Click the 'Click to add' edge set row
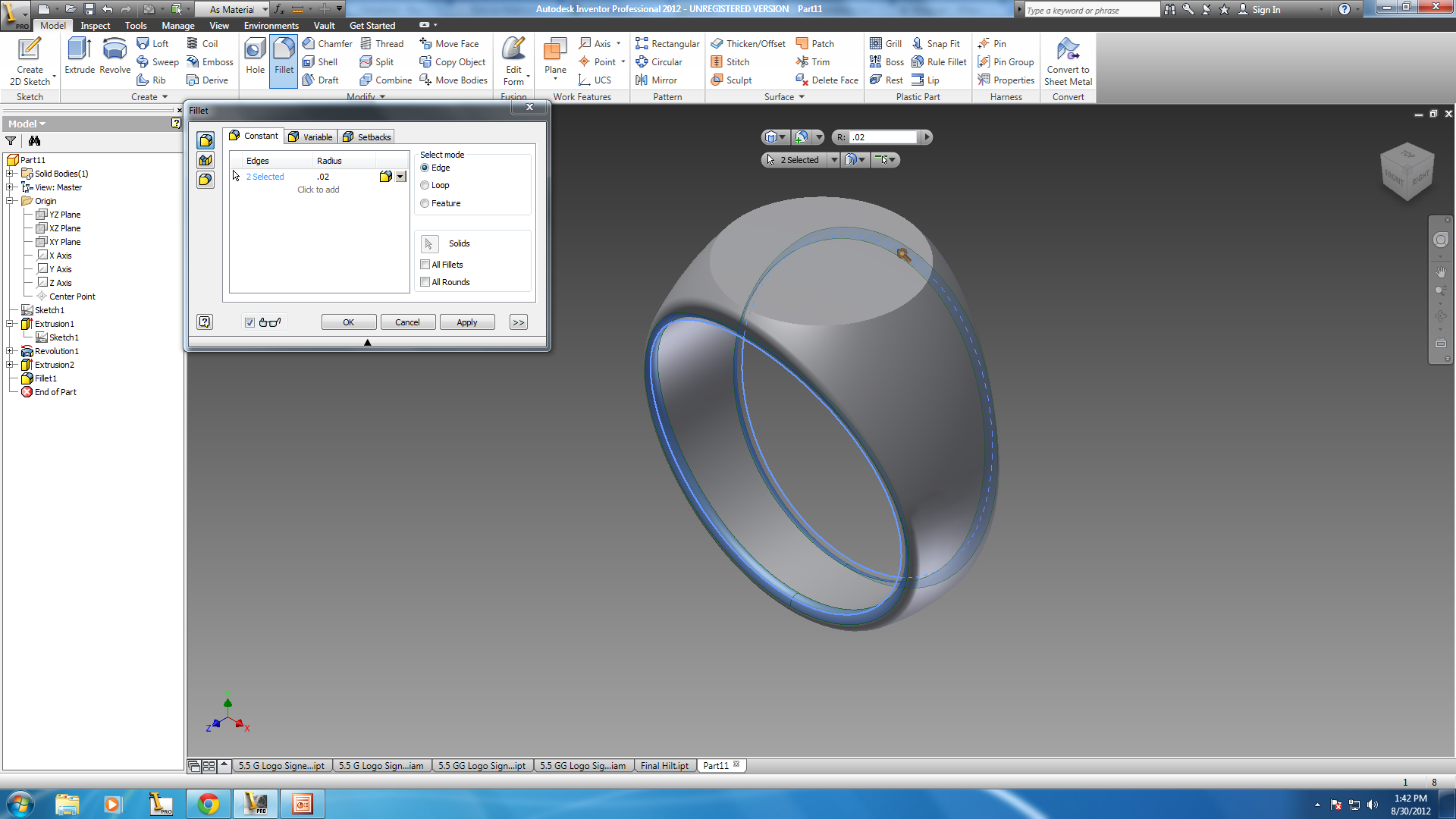Screen dimensions: 1456x819 318,190
